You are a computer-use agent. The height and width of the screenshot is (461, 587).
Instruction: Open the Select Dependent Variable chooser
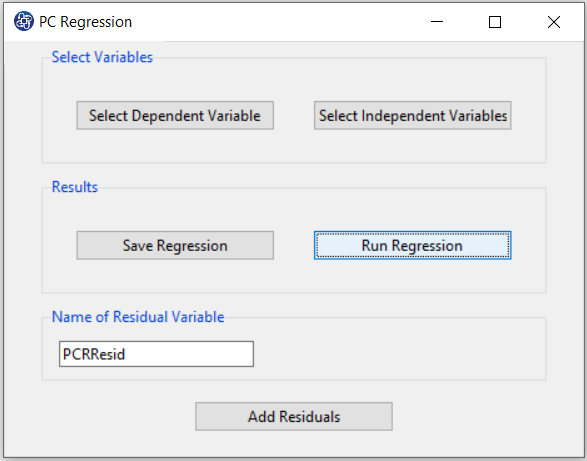[175, 115]
